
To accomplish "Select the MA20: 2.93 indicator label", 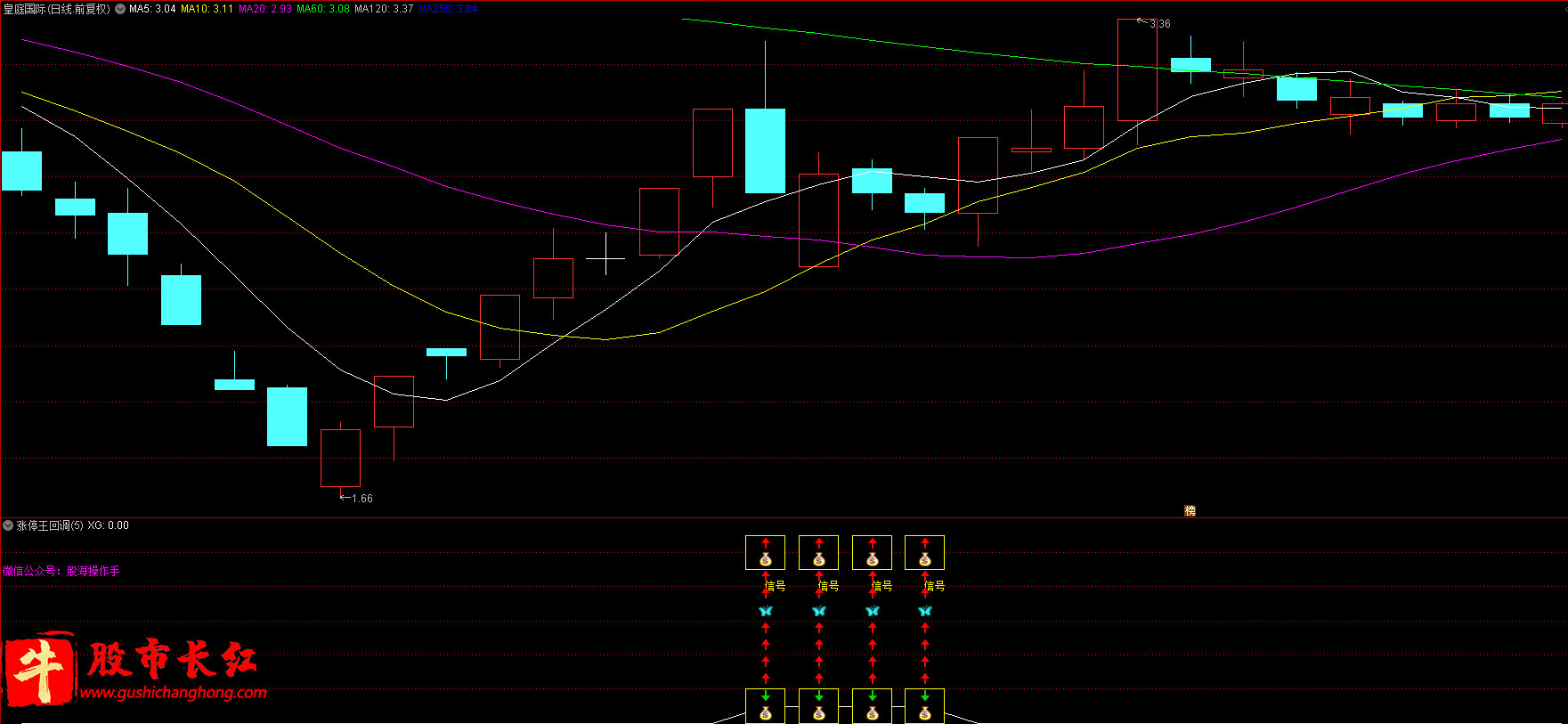I will [x=265, y=9].
